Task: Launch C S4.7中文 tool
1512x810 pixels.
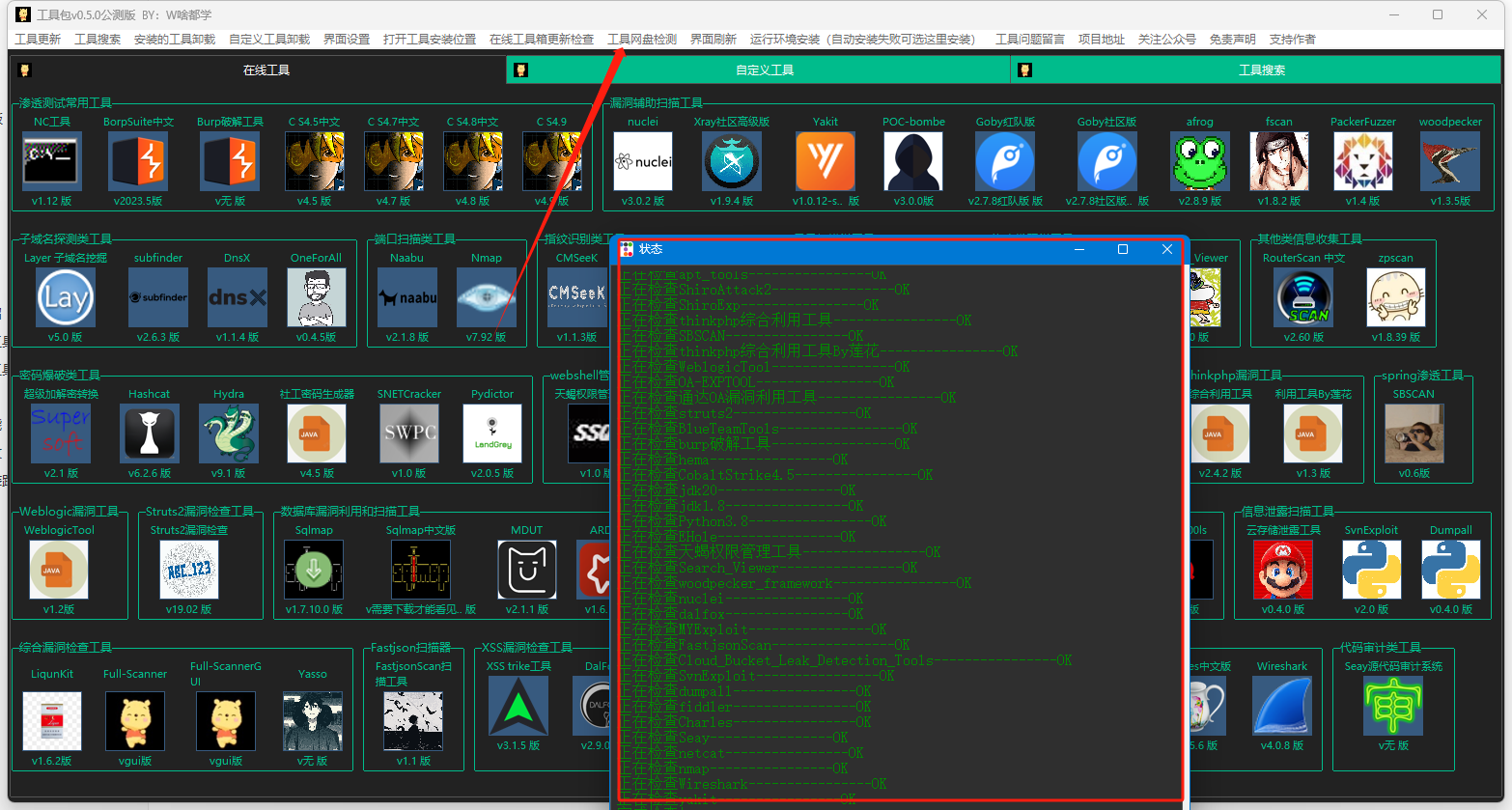Action: point(394,161)
